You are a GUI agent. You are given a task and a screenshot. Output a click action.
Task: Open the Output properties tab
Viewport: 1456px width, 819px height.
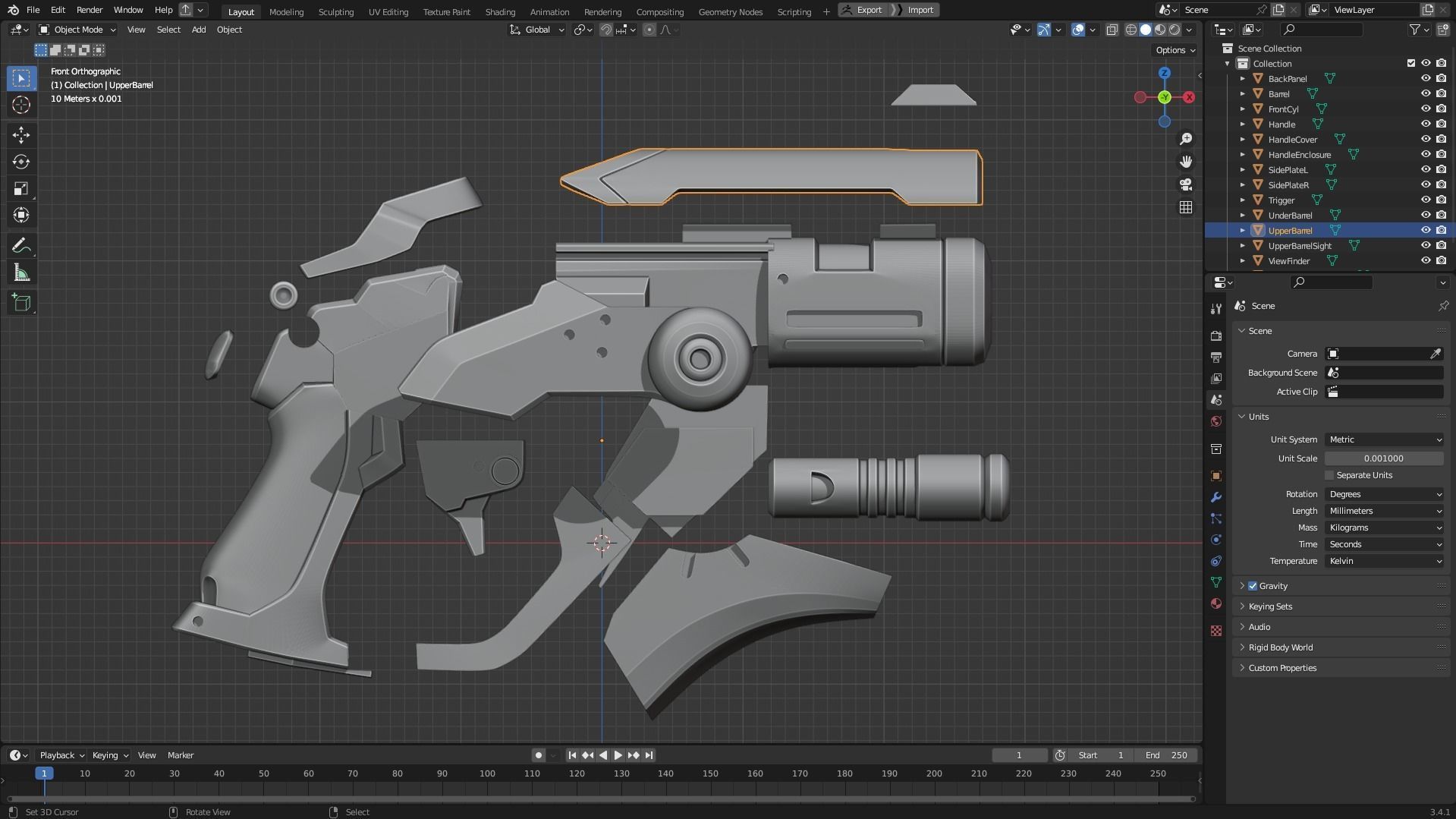click(x=1216, y=357)
